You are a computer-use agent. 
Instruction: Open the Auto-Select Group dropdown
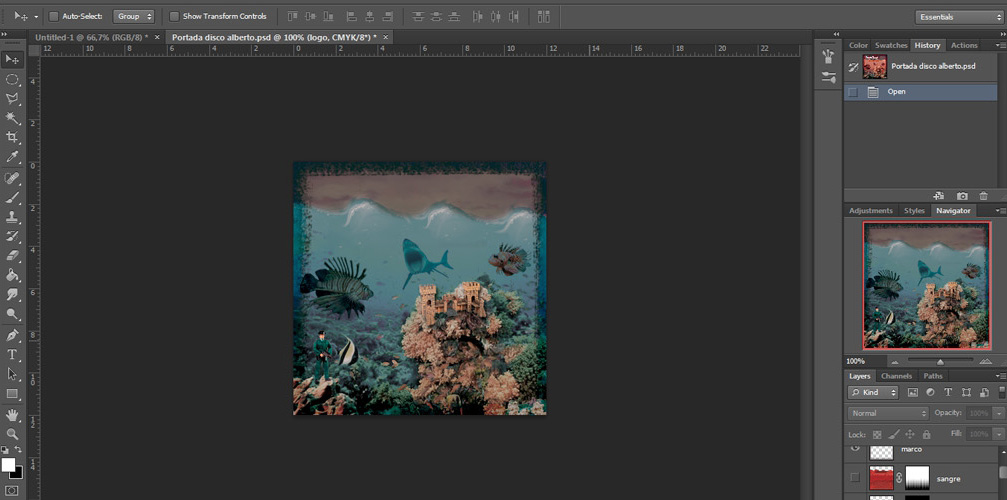point(134,17)
